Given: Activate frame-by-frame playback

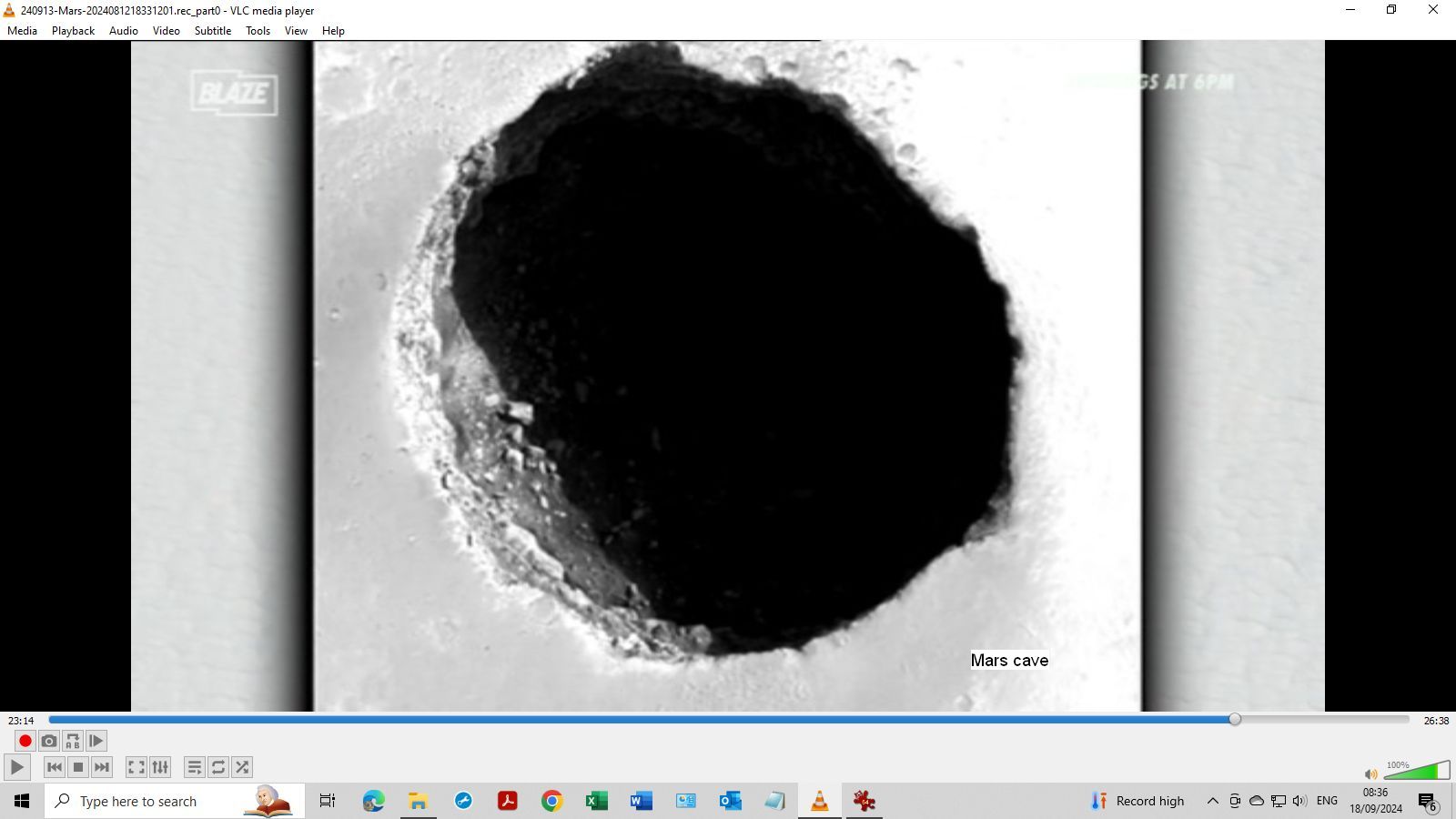Looking at the screenshot, I should [96, 741].
